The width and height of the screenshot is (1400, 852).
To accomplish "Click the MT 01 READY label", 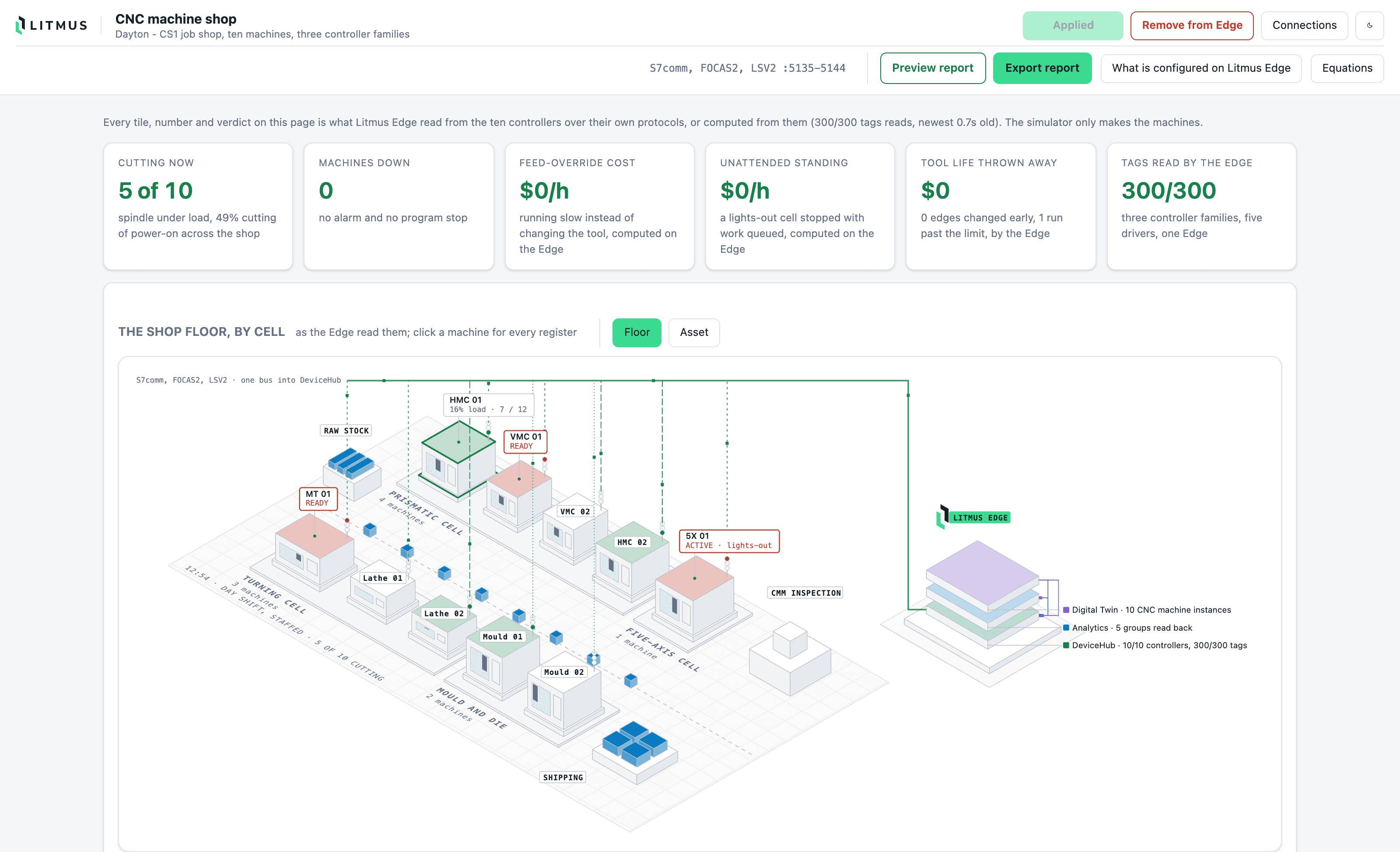I will (318, 498).
